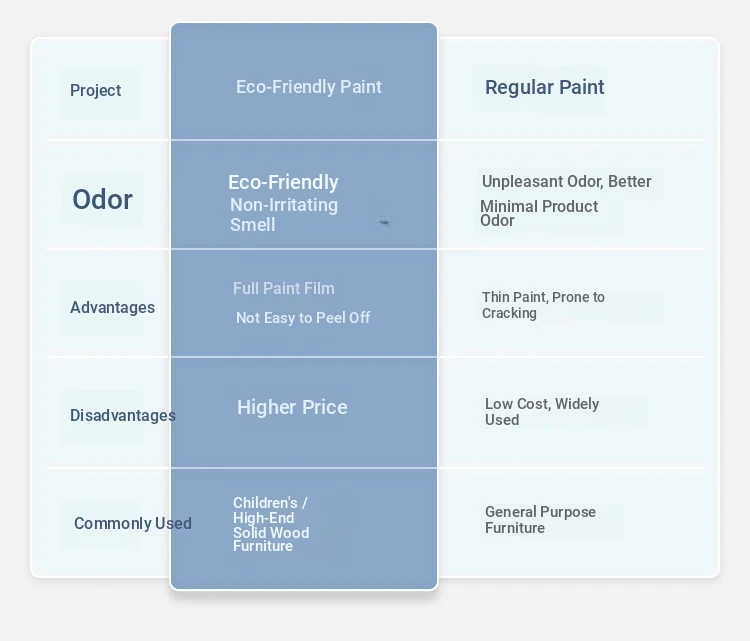Click the Odor row label
Viewport: 750px width, 641px height.
[x=102, y=199]
